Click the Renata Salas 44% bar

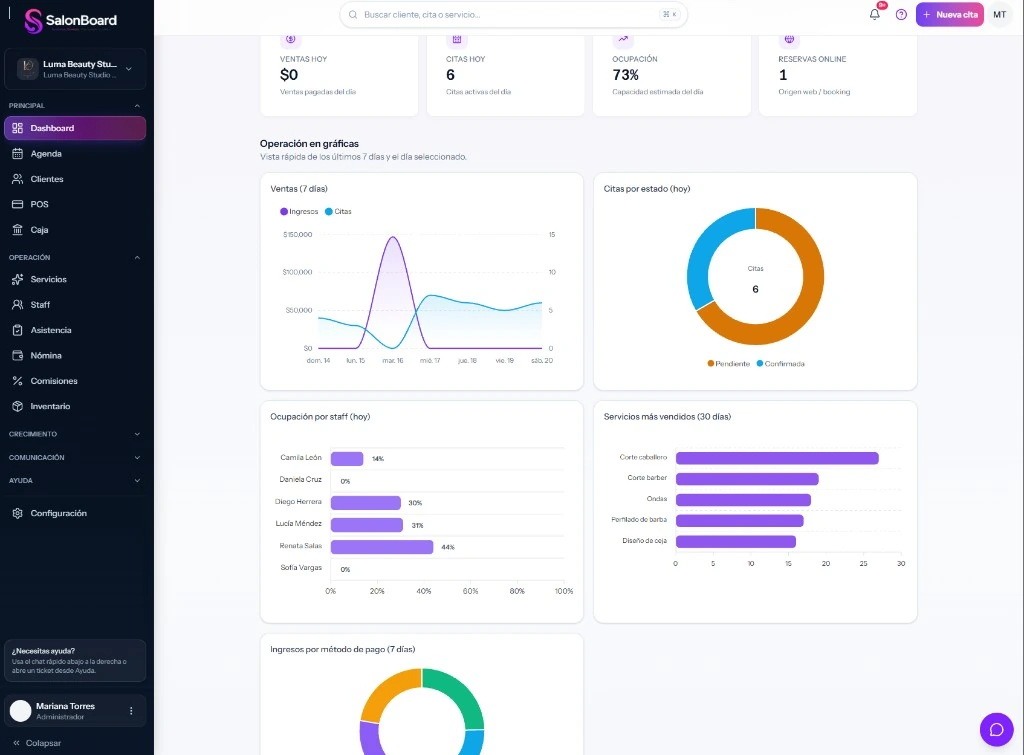382,547
